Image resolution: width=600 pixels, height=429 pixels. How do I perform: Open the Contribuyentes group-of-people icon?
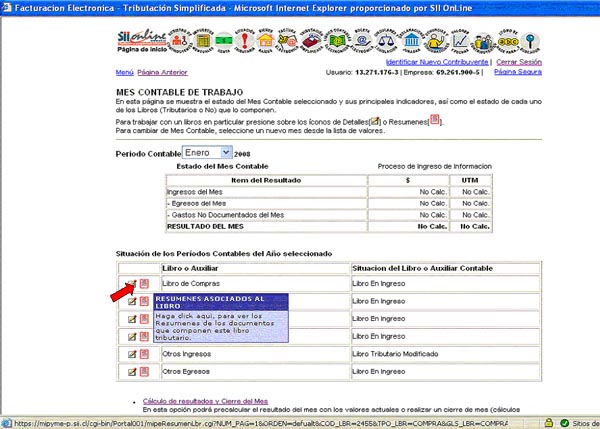(483, 41)
